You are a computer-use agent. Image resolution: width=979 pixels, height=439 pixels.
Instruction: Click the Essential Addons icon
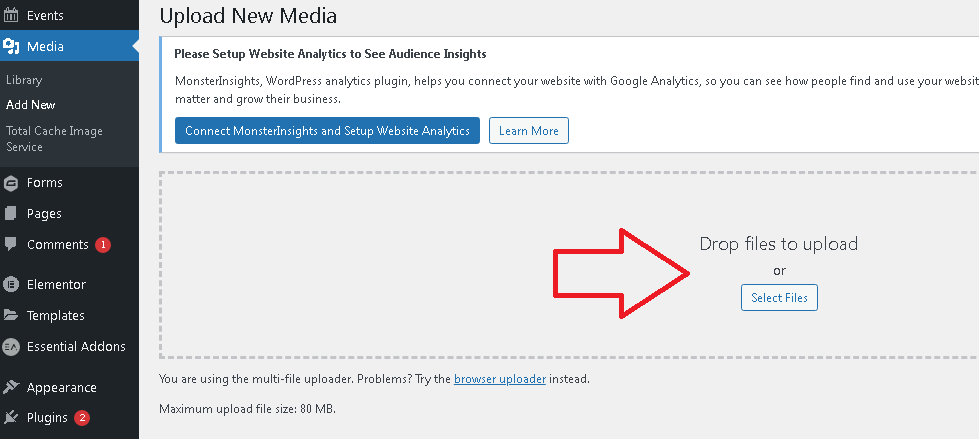[x=11, y=347]
